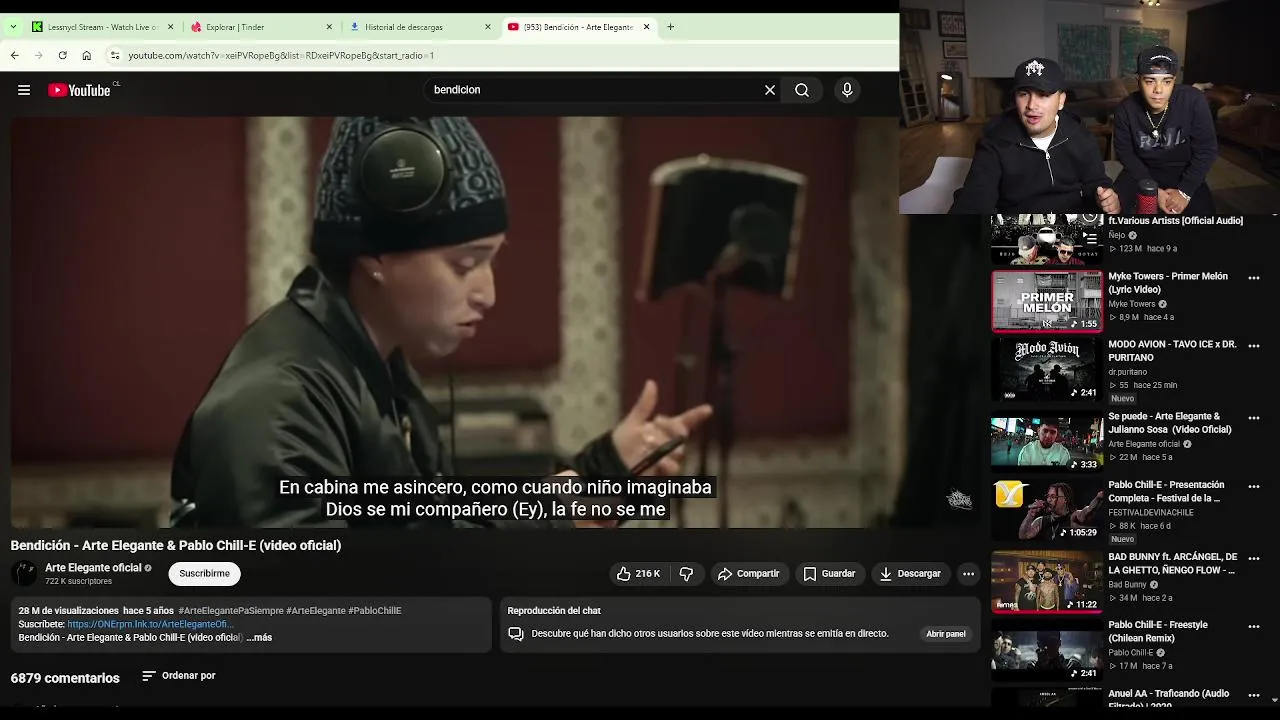
Task: Start voice search with microphone icon
Action: coord(847,90)
